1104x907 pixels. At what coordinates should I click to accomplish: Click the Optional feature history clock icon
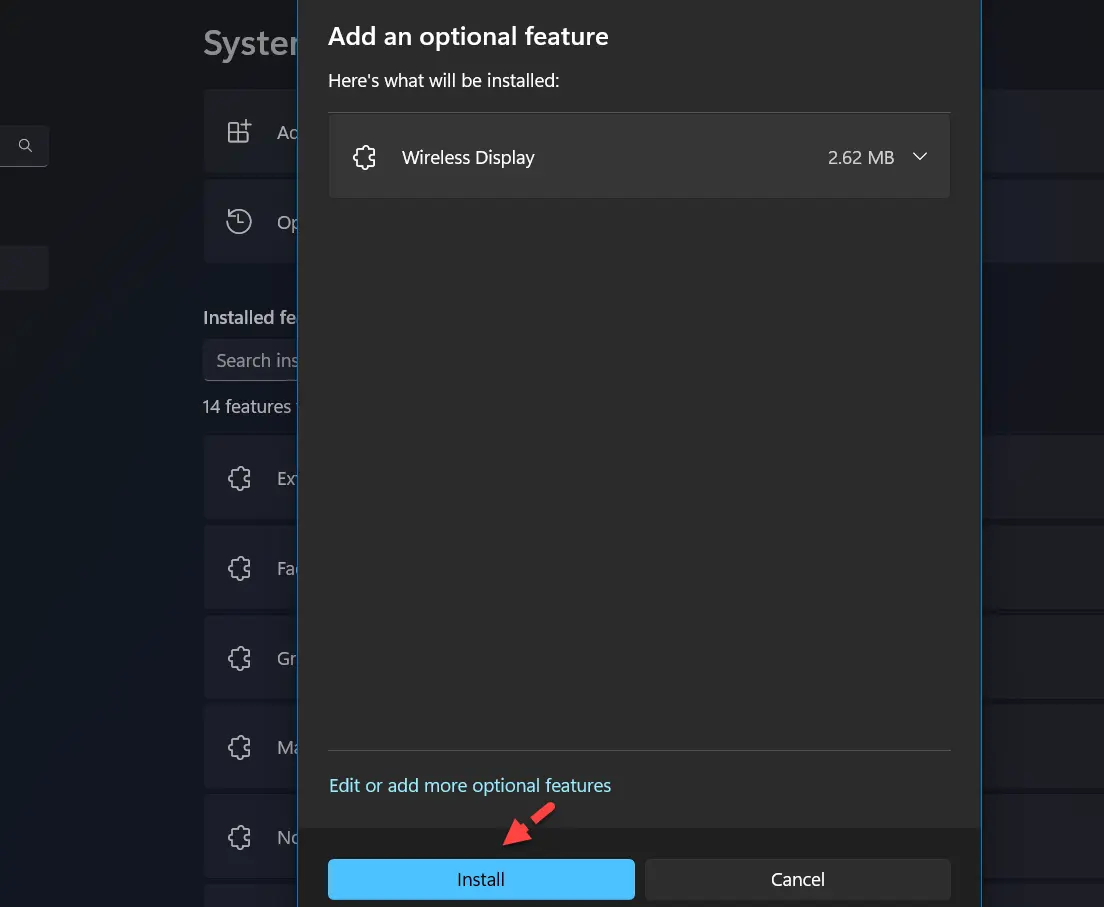point(239,221)
